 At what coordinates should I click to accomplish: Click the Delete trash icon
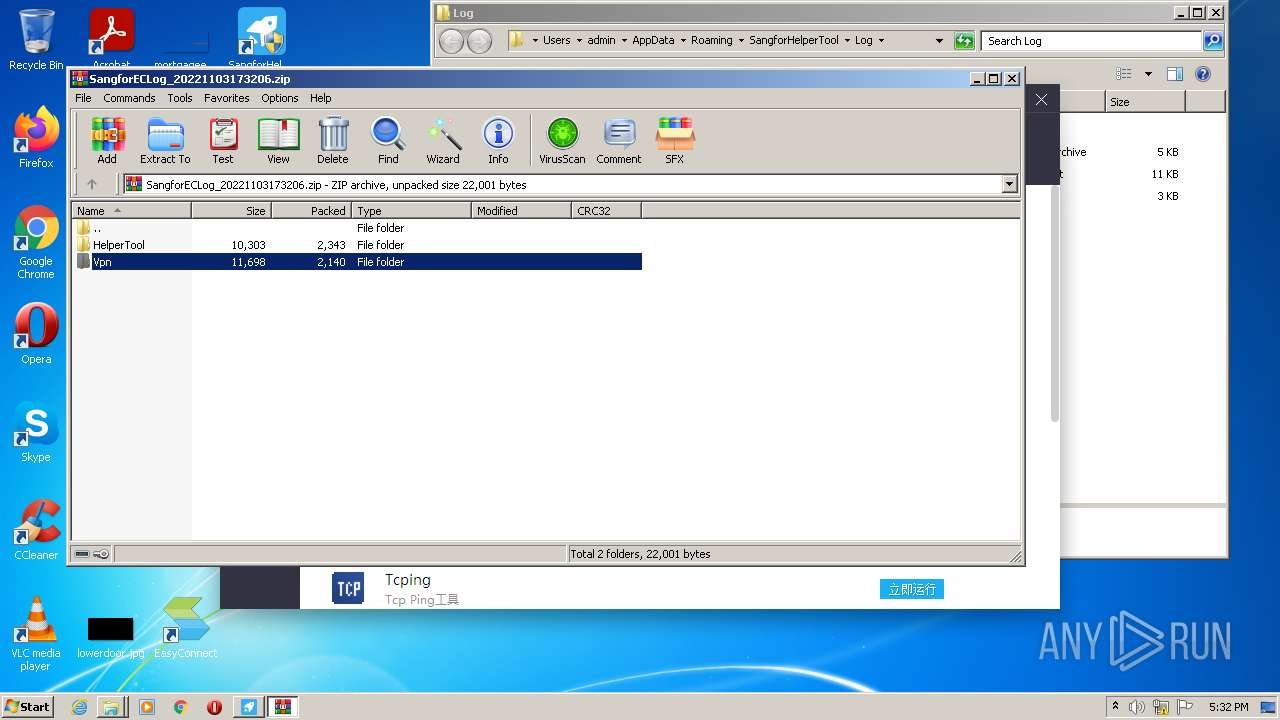(333, 141)
